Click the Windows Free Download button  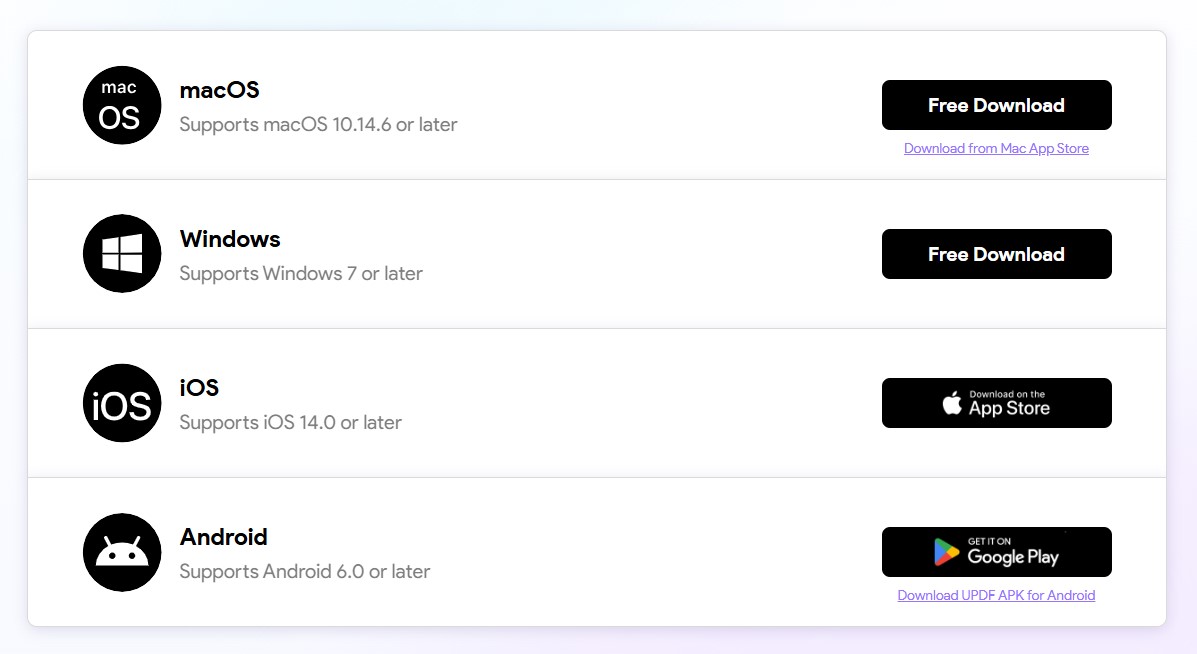996,254
